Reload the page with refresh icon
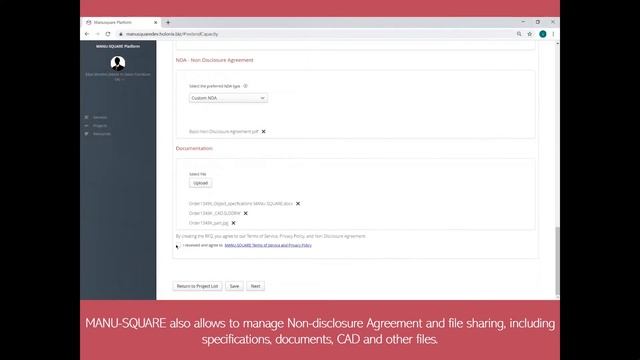 pyautogui.click(x=108, y=34)
